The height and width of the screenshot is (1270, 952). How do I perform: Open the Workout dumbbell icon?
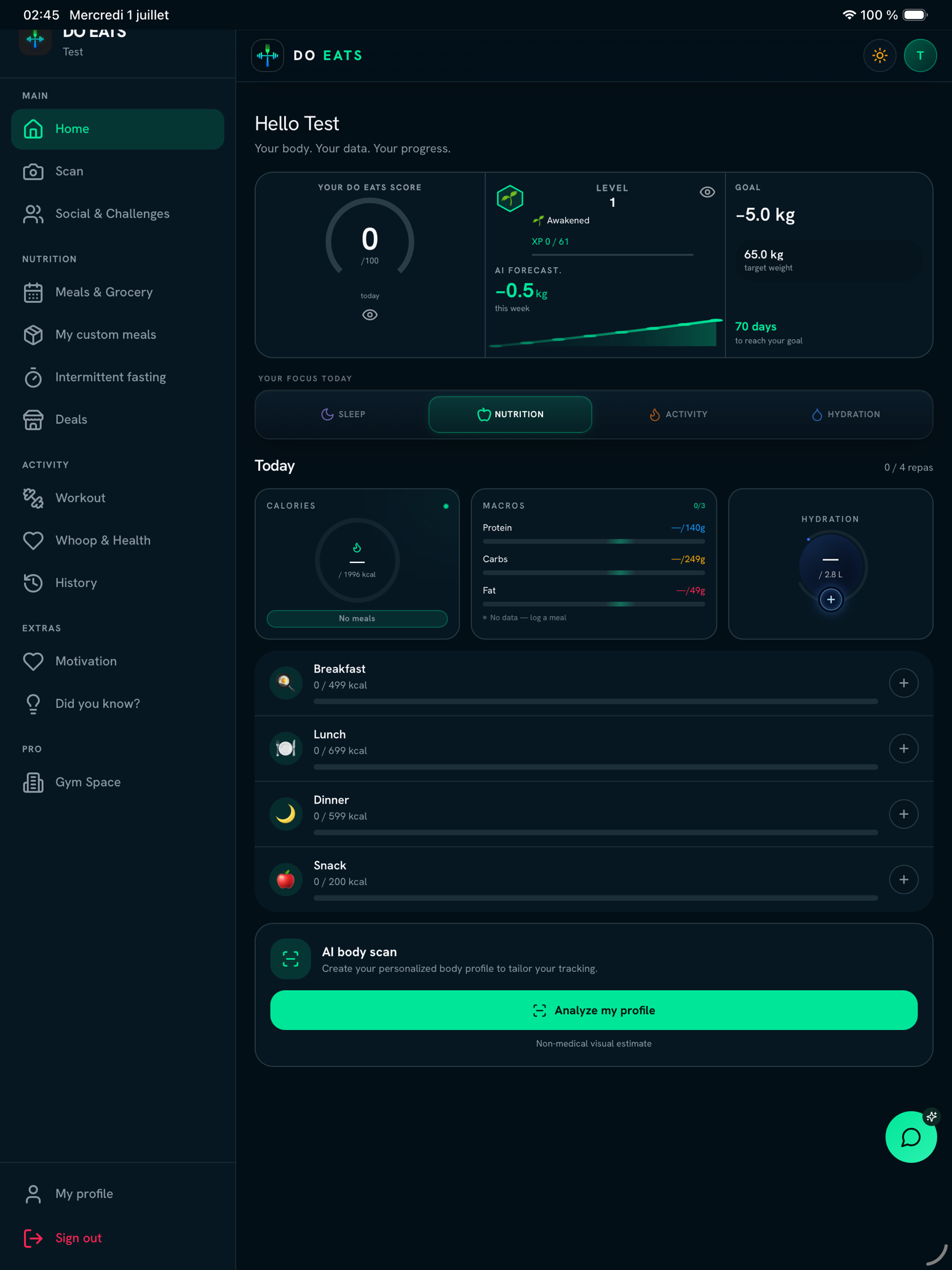[x=33, y=498]
